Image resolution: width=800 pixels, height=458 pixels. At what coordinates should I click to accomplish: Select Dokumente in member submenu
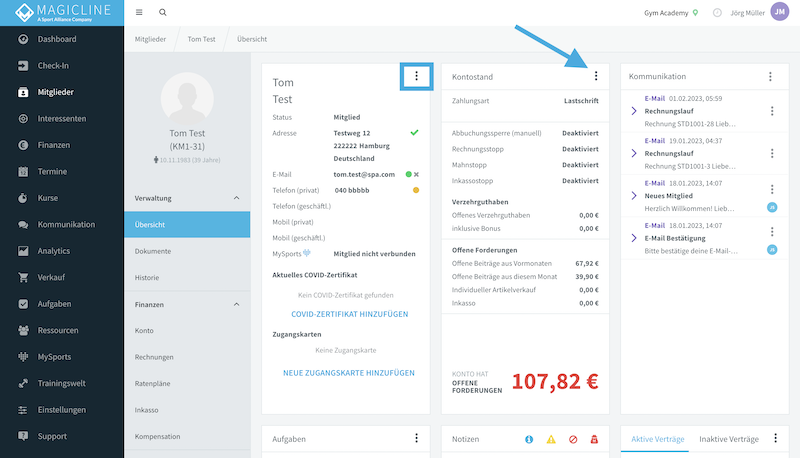click(x=152, y=251)
